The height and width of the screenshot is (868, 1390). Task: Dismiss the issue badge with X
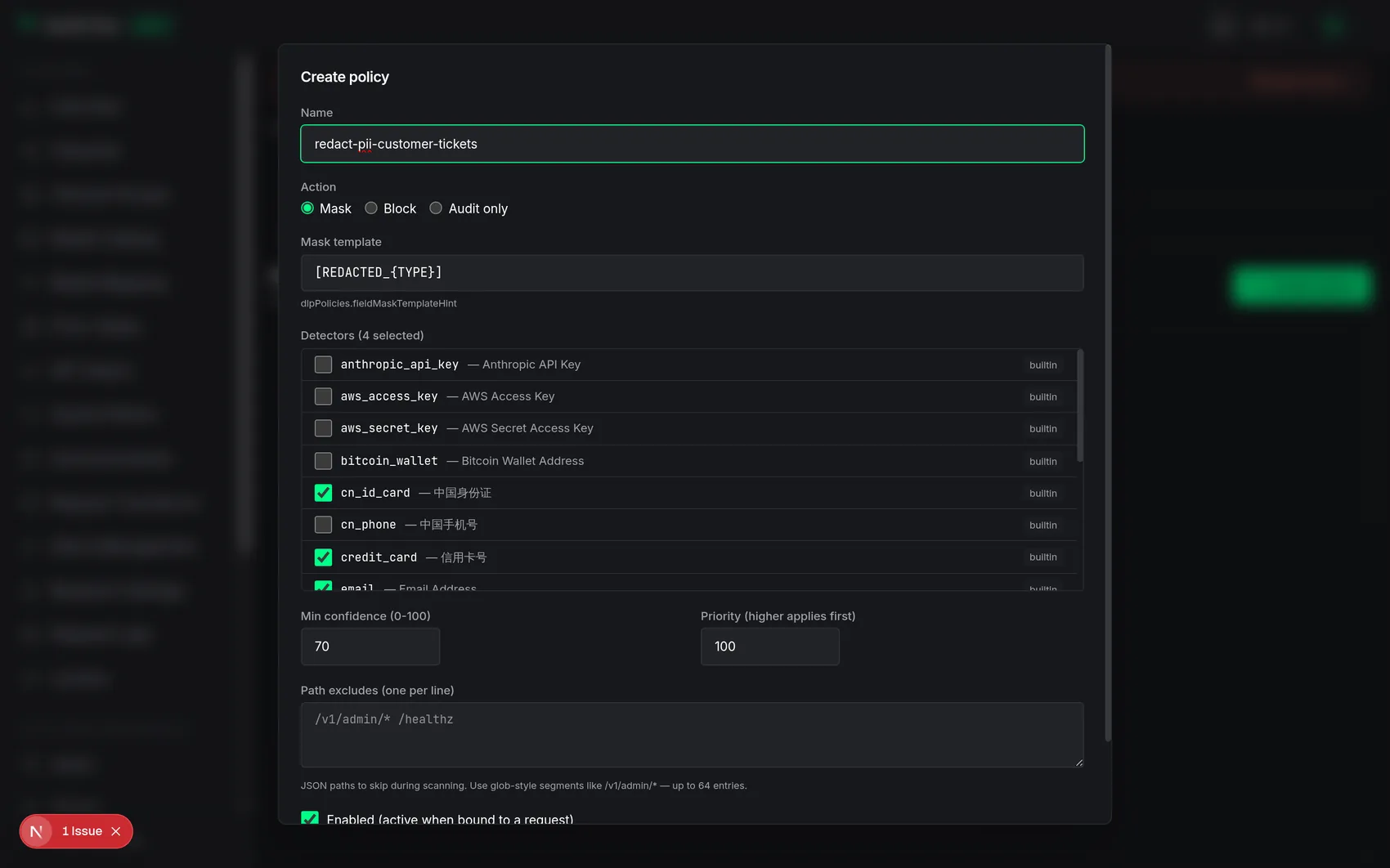[x=116, y=831]
